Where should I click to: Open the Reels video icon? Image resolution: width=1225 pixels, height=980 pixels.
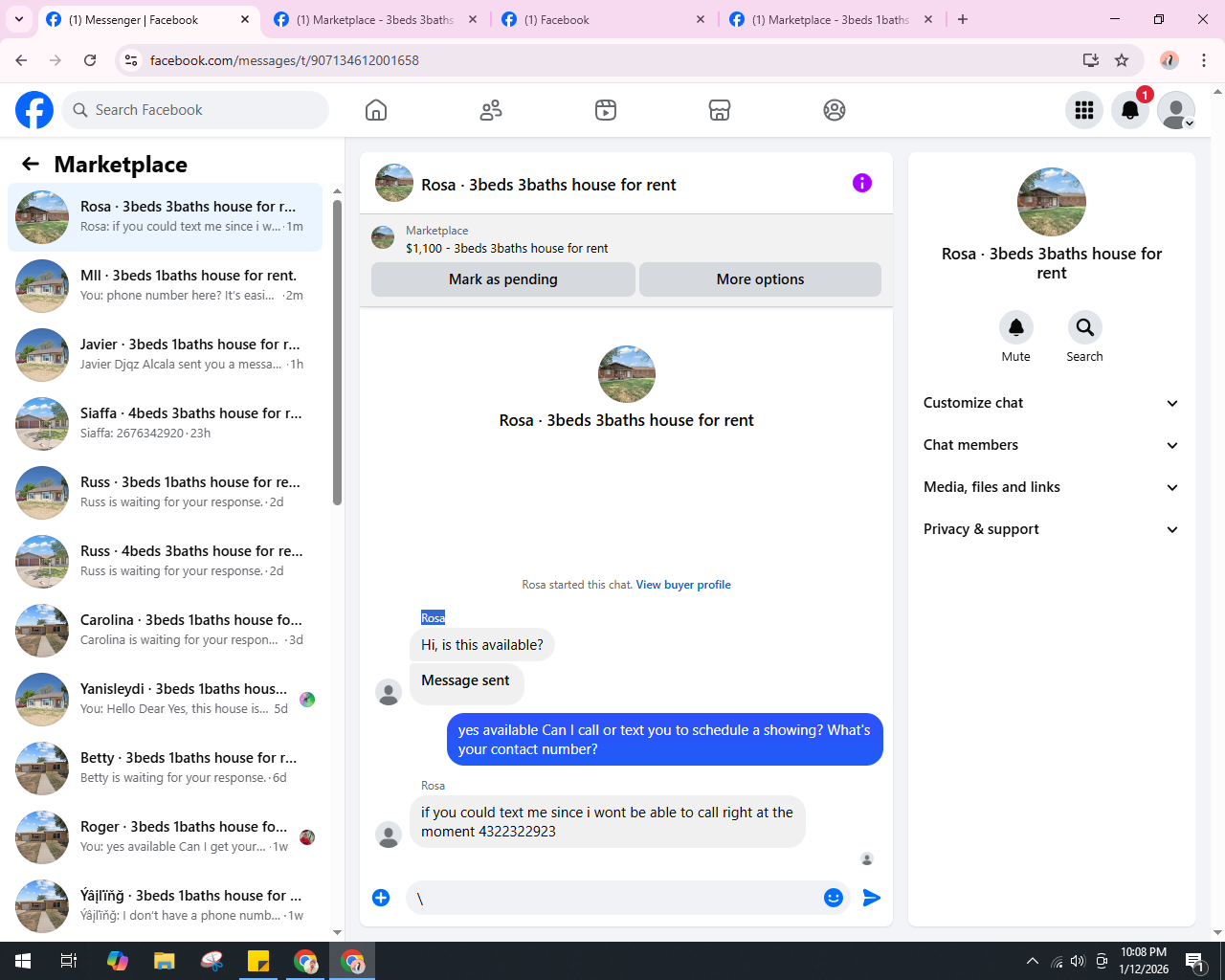point(606,110)
